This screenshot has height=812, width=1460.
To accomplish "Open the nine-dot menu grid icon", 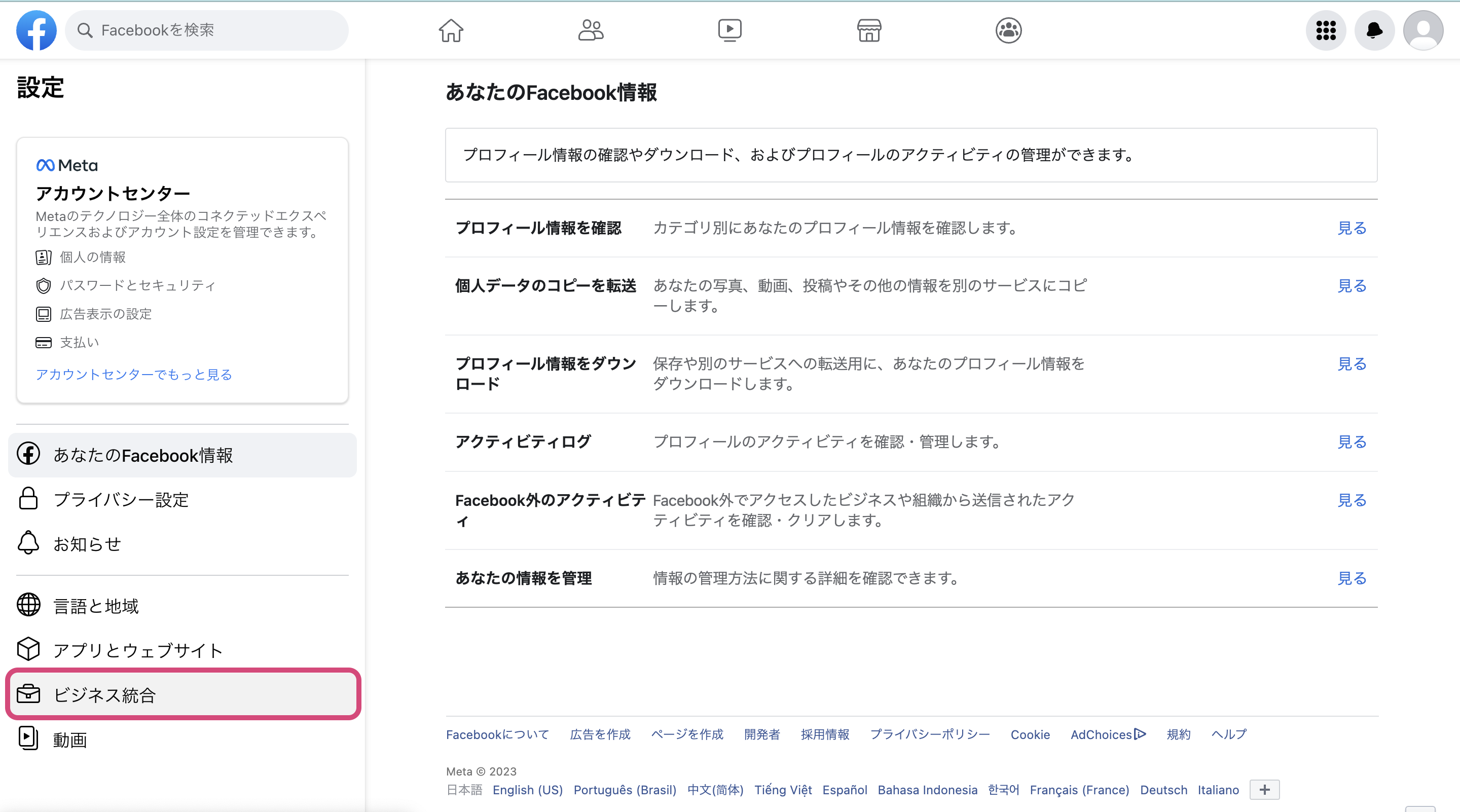I will 1326,30.
